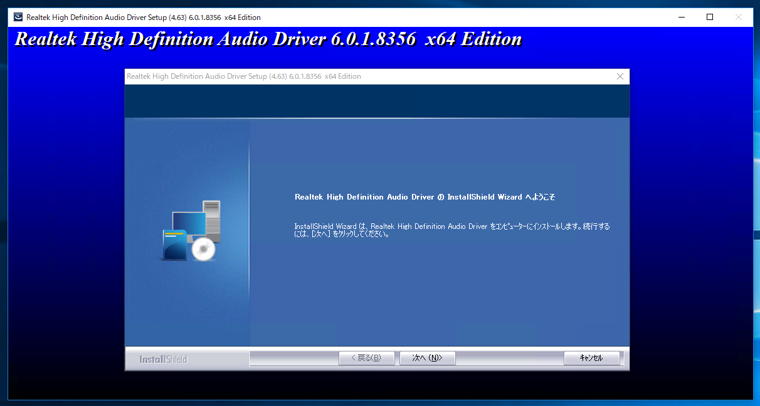The image size is (760, 406).
Task: Click the computer and disc installer graphic
Action: pyautogui.click(x=191, y=230)
